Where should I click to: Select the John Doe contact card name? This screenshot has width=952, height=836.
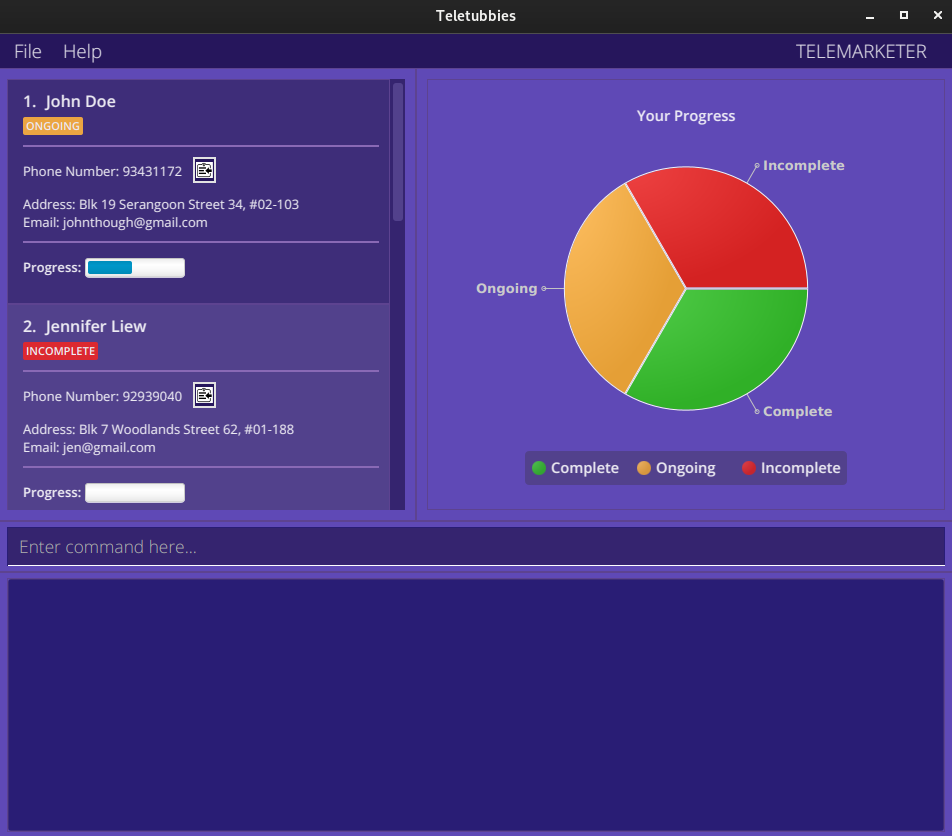tap(80, 102)
